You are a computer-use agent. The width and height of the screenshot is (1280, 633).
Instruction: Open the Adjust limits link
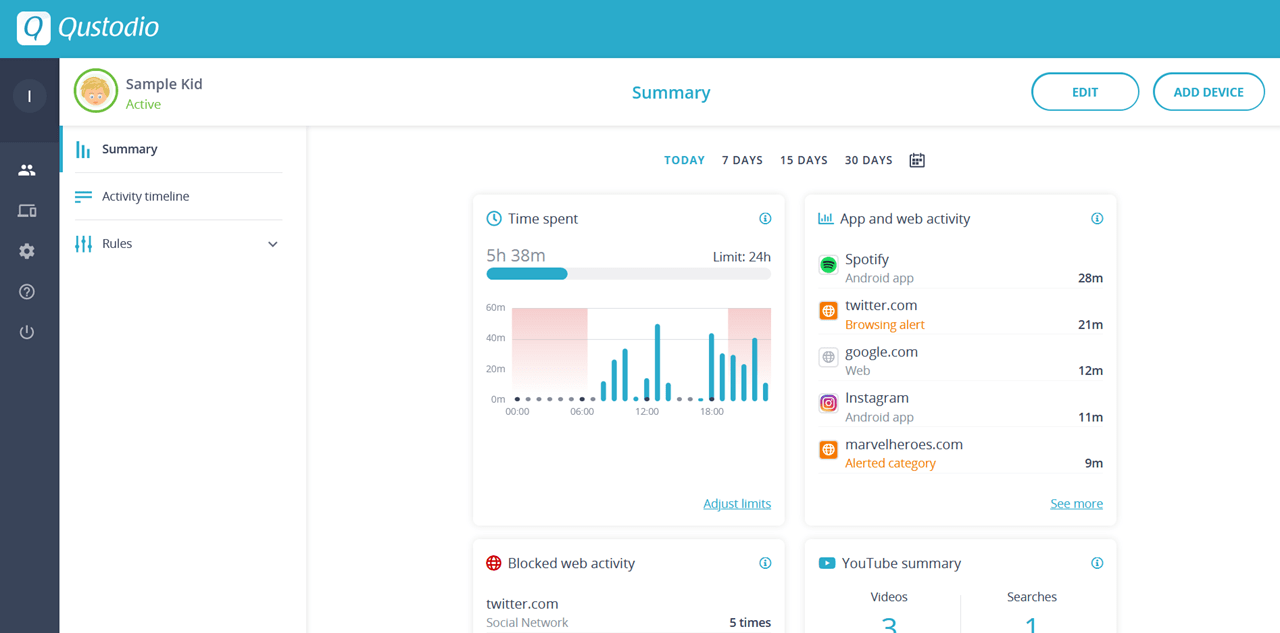[737, 504]
